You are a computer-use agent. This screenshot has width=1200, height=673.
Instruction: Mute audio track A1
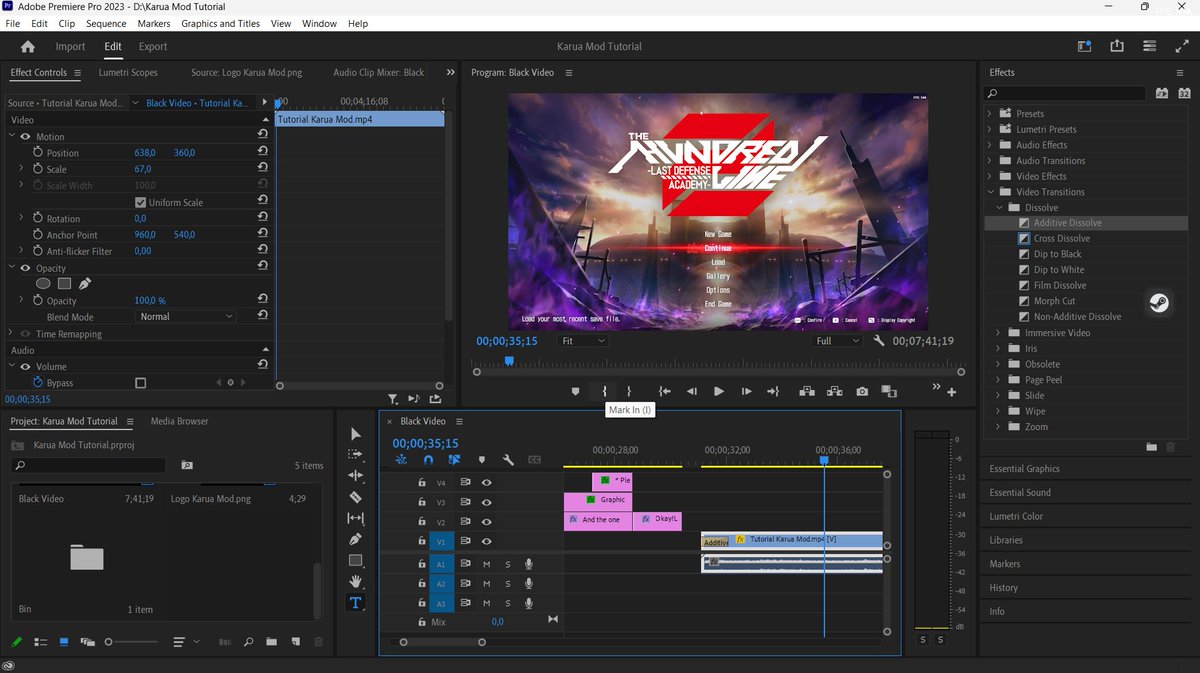coord(487,564)
